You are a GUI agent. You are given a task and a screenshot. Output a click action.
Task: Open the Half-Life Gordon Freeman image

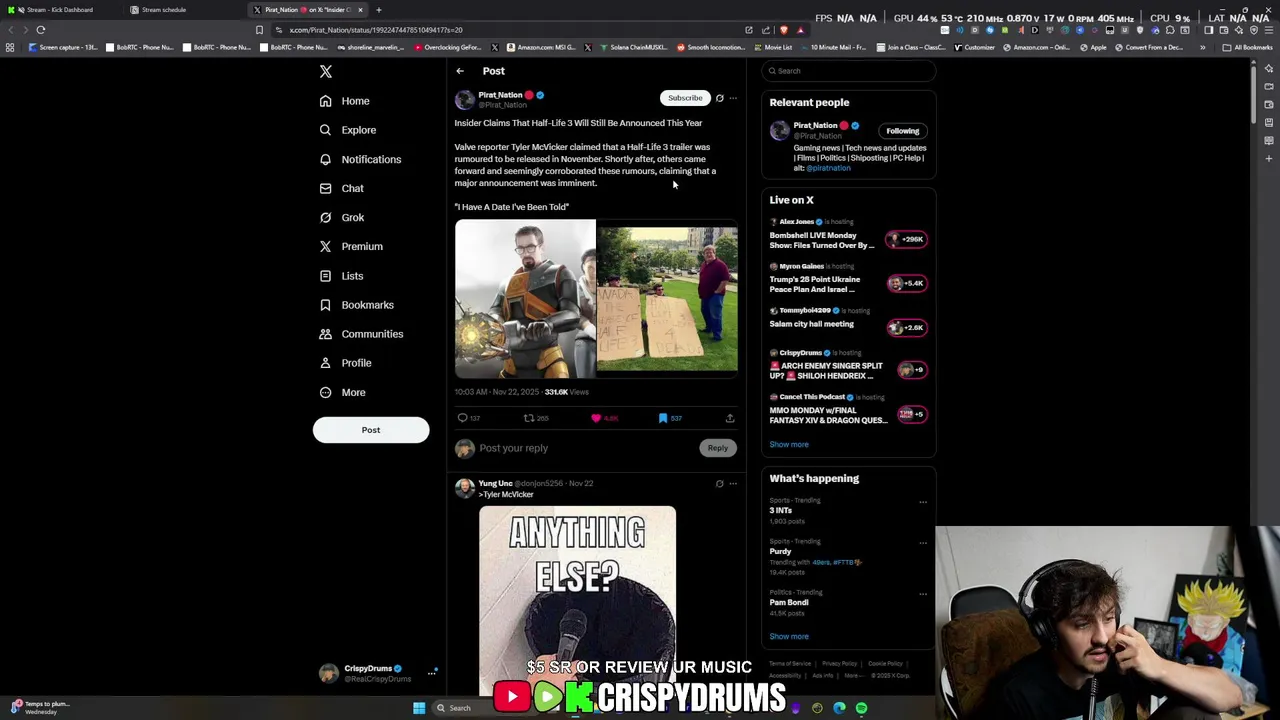pos(525,299)
